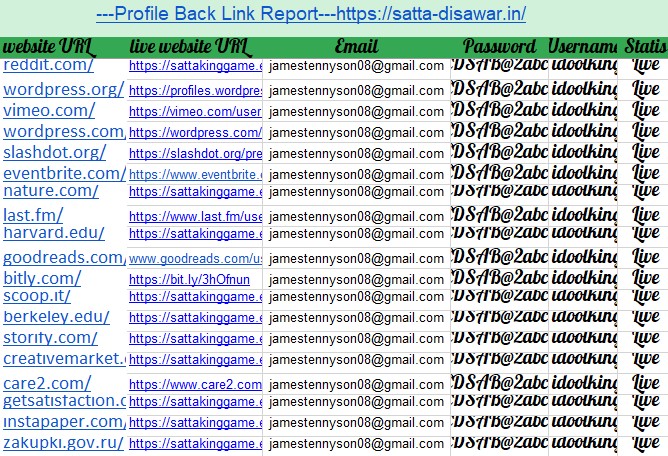Select the Password column header cell
The height and width of the screenshot is (456, 668).
pos(499,47)
